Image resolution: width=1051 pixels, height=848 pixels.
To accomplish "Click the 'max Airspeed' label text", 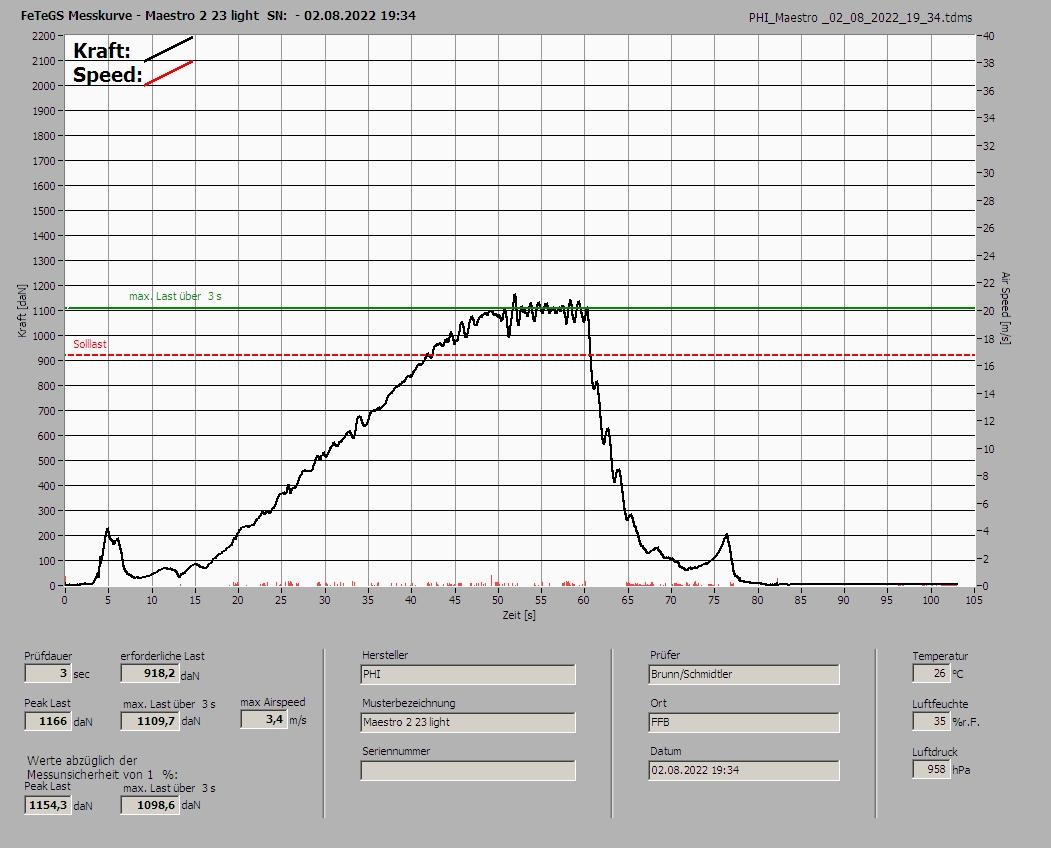I will tap(273, 702).
